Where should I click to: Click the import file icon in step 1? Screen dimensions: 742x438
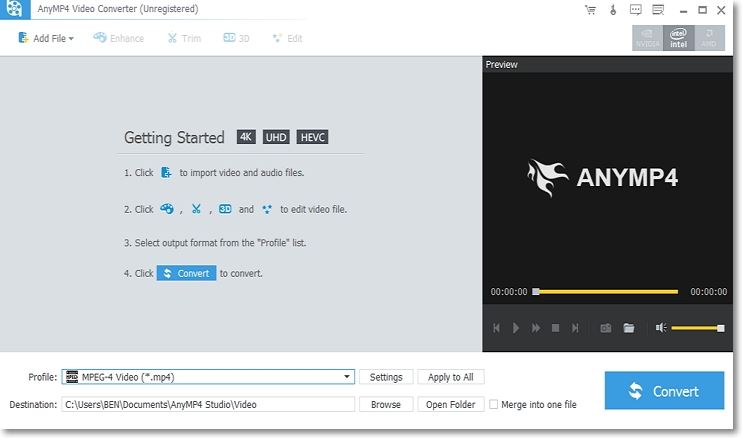click(166, 173)
